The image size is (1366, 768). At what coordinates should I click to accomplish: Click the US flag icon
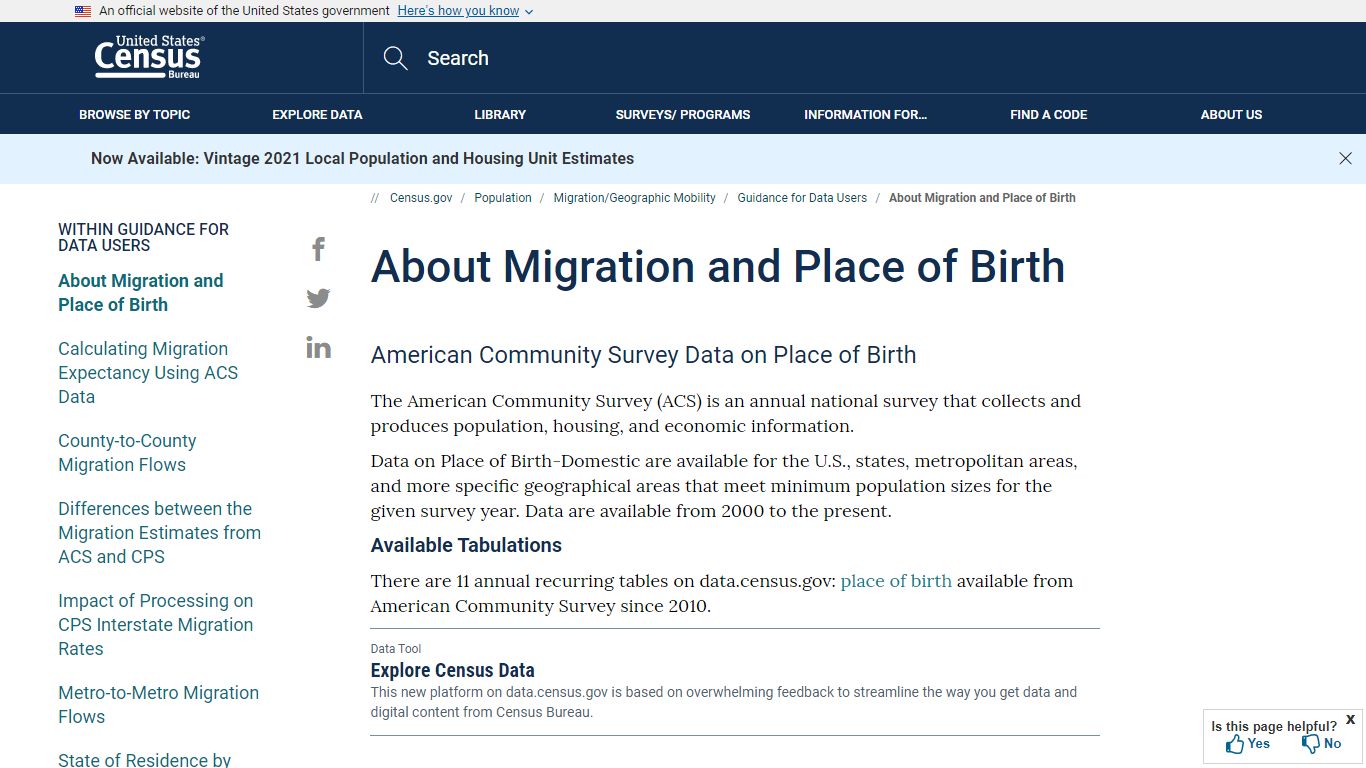coord(83,11)
